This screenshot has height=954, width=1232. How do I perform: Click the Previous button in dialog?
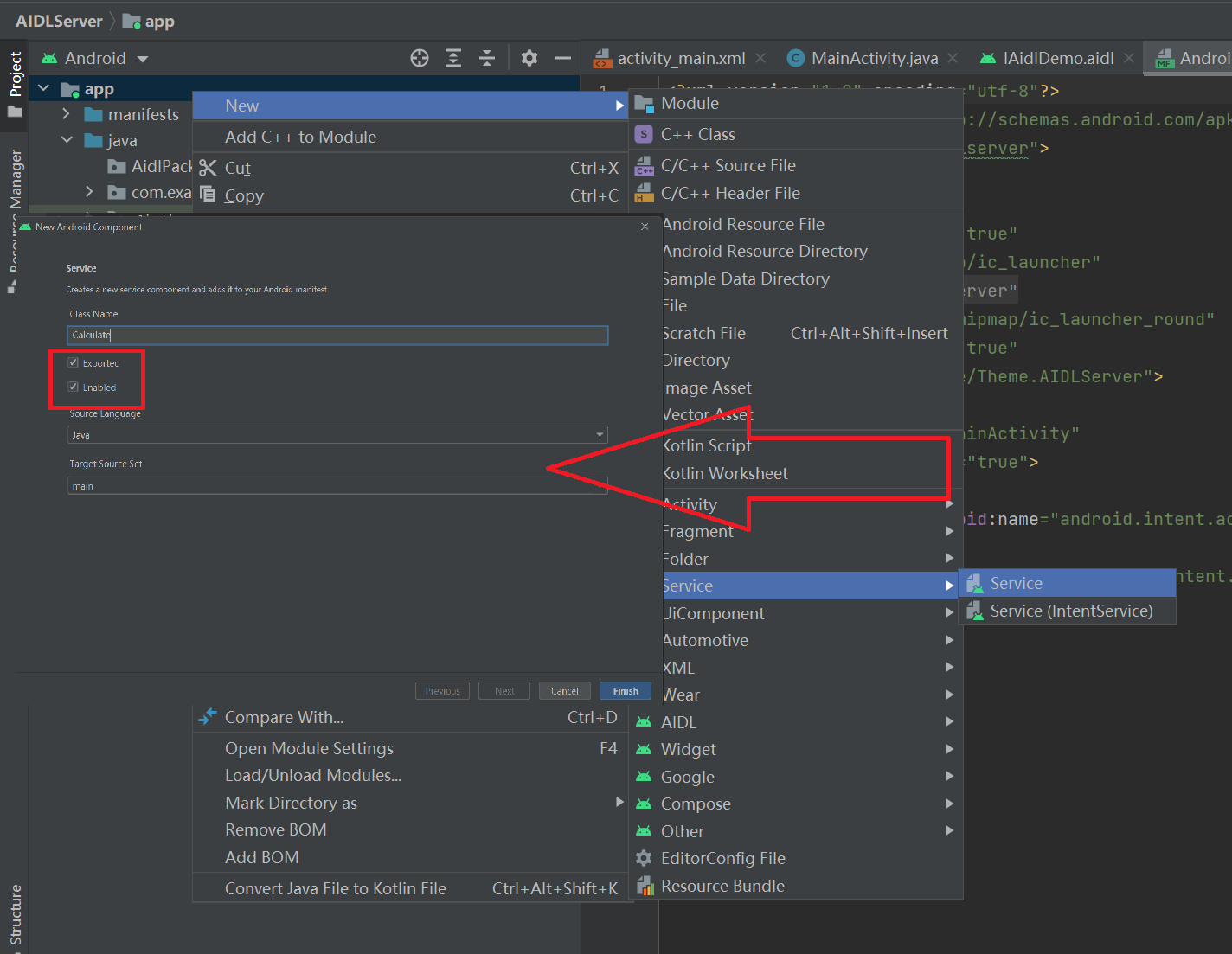tap(443, 691)
